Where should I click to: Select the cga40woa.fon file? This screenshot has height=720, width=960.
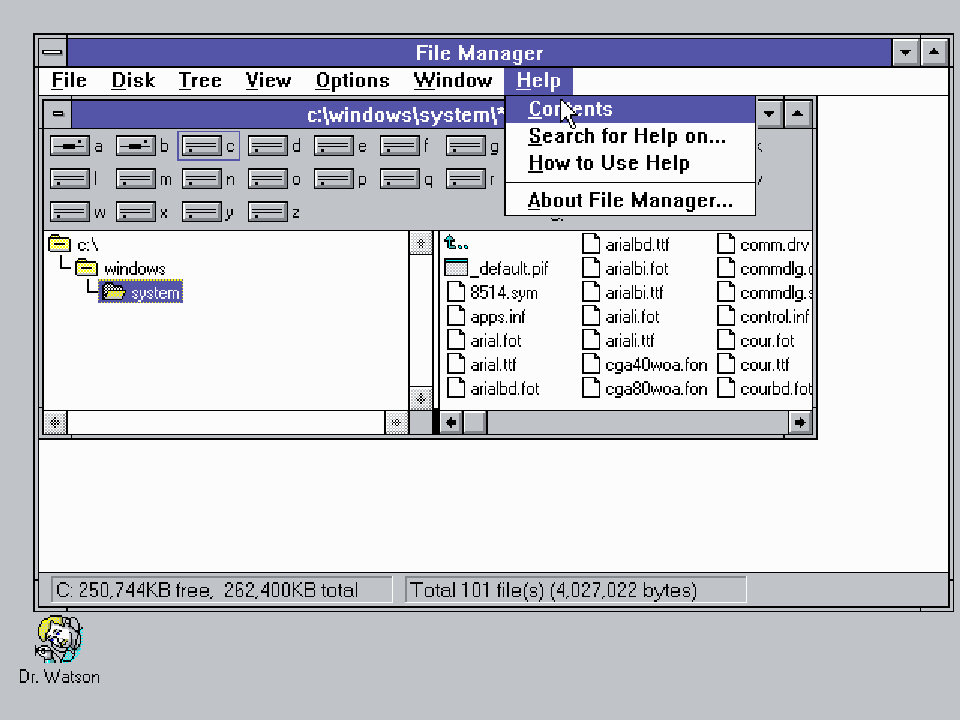pos(645,365)
